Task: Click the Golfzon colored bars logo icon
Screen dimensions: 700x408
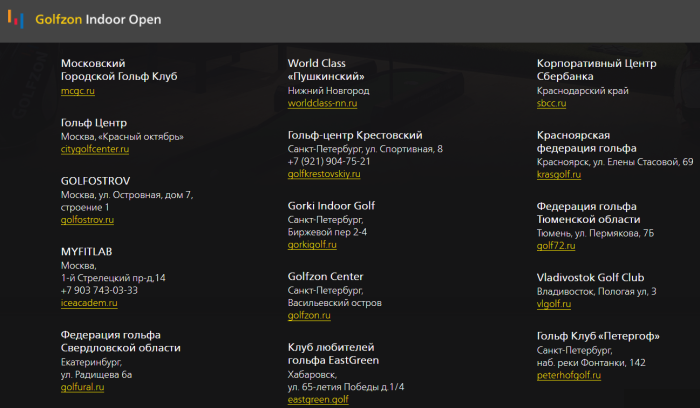Action: pos(16,19)
